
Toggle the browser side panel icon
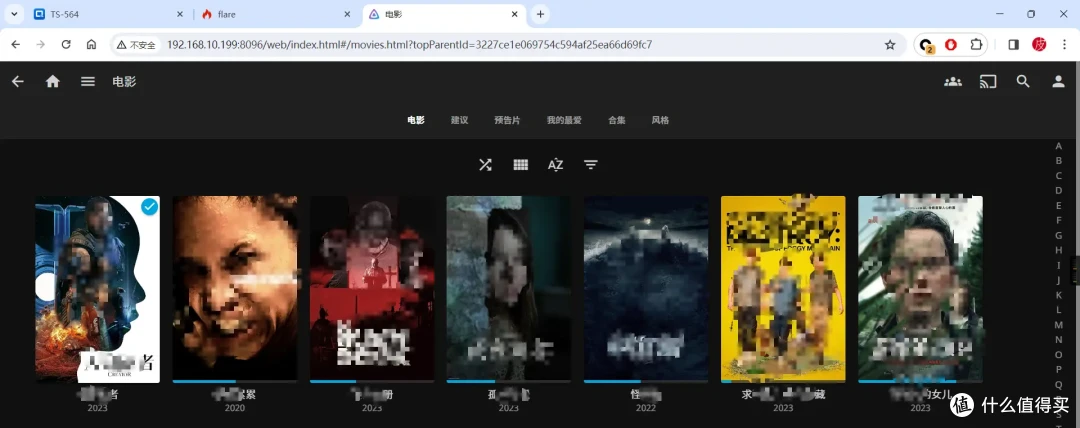pos(1013,44)
